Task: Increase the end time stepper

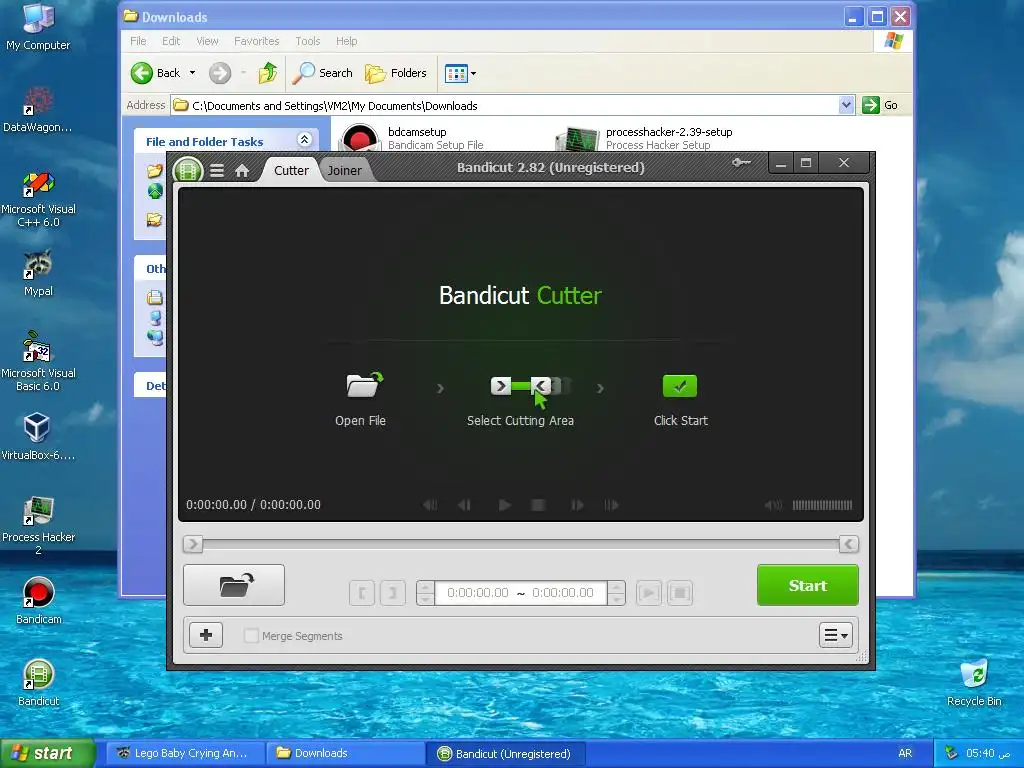Action: pyautogui.click(x=616, y=586)
